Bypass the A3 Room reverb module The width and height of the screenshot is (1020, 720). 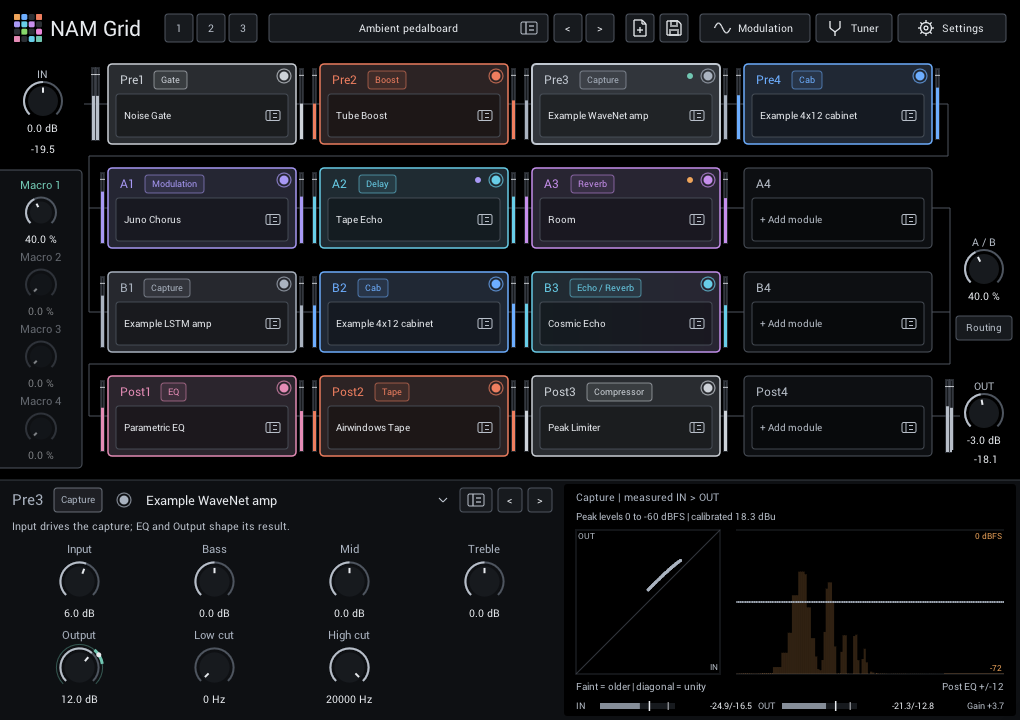click(708, 180)
